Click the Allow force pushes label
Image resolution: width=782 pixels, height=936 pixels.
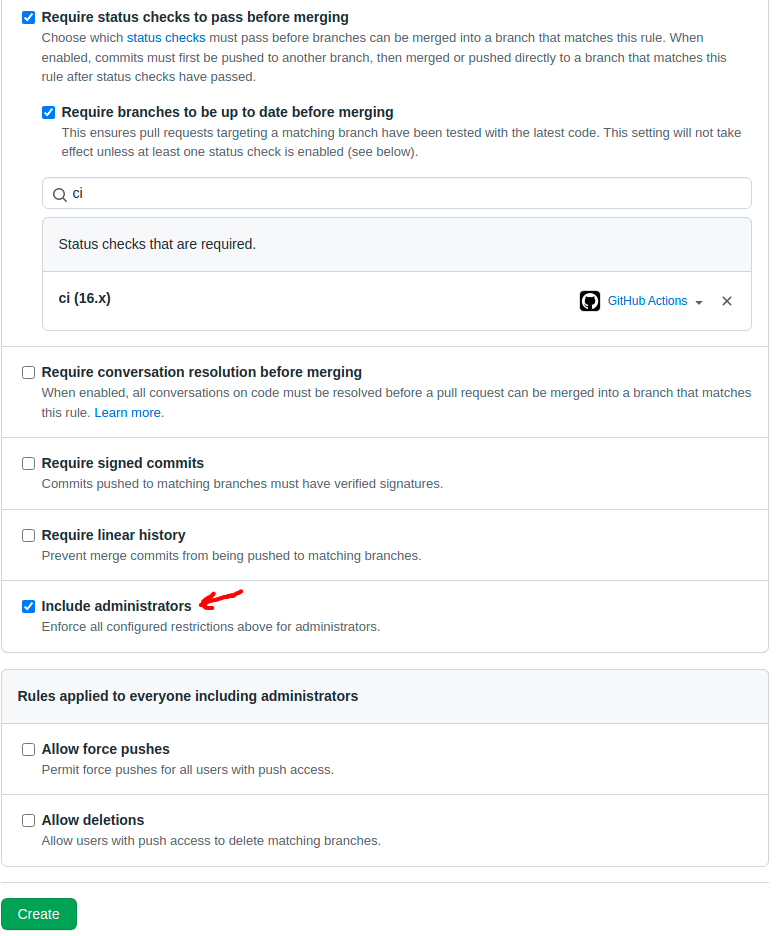pyautogui.click(x=105, y=749)
